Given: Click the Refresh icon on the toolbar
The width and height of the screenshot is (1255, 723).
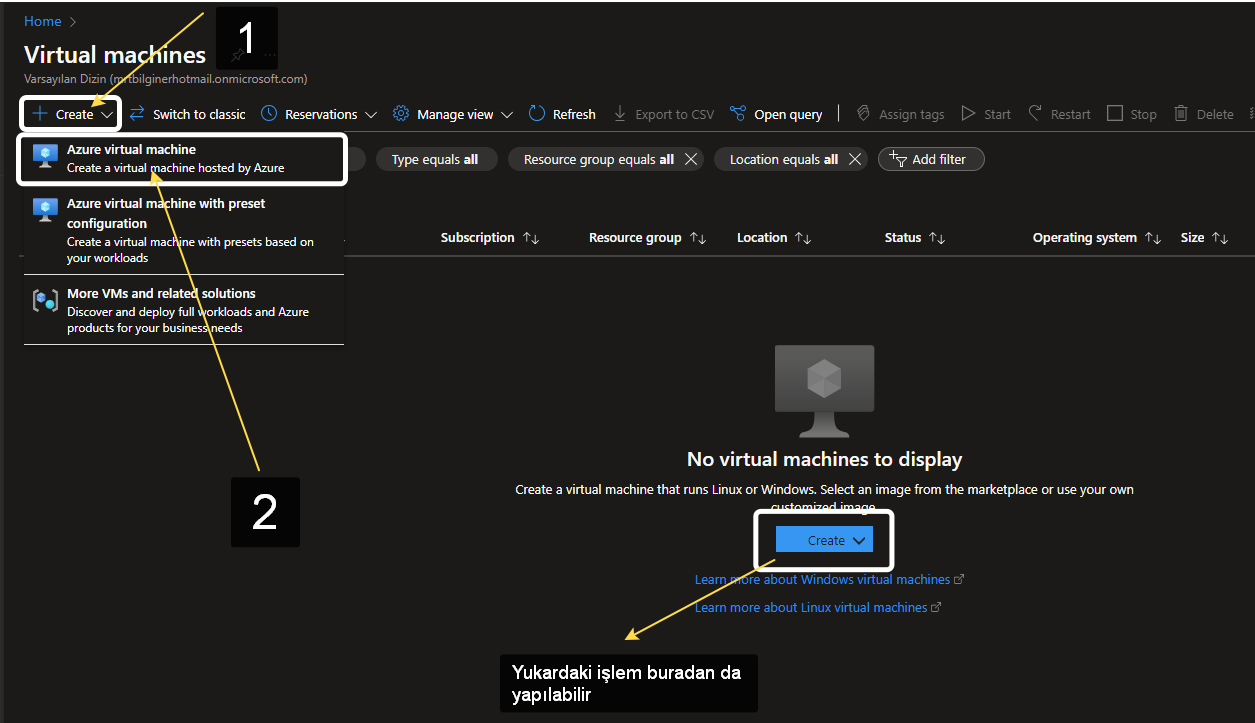Looking at the screenshot, I should click(536, 113).
